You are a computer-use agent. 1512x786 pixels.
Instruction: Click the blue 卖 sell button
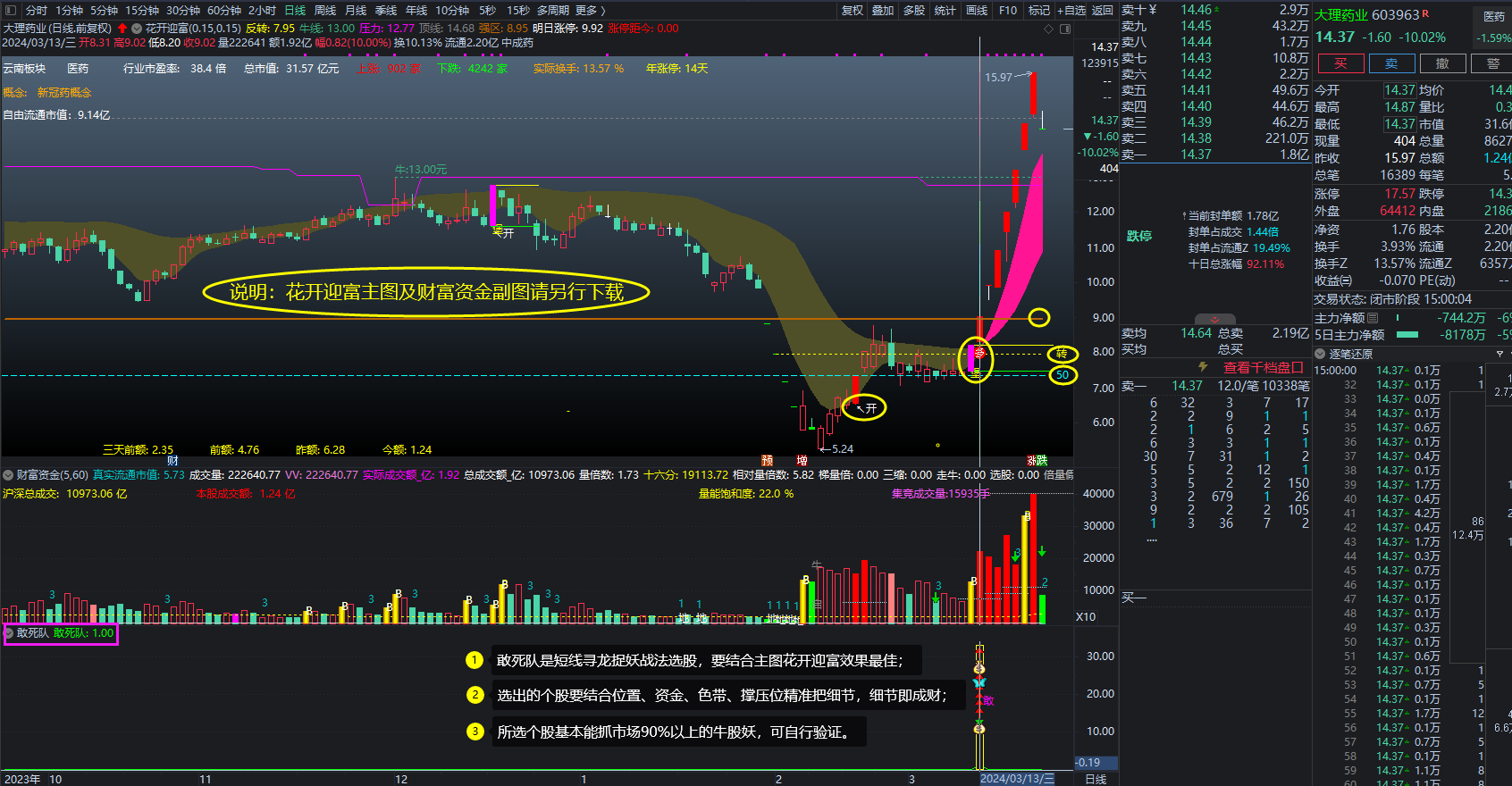pos(1391,63)
